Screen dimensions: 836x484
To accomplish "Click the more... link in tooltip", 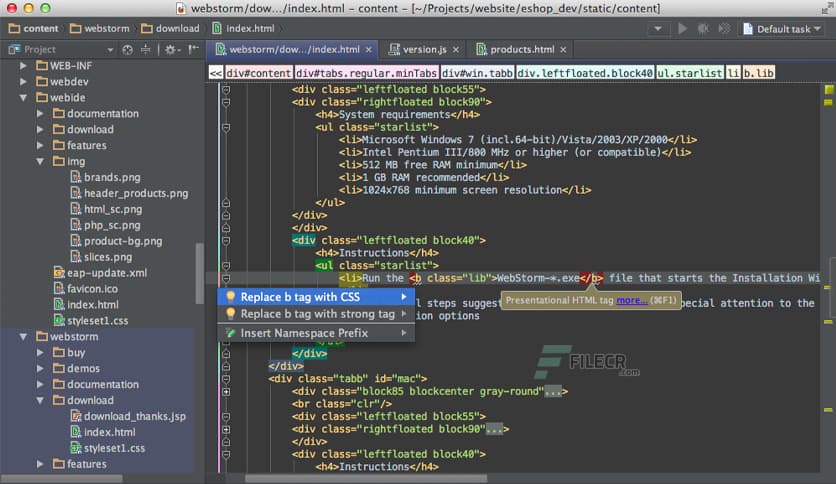I will (x=632, y=301).
